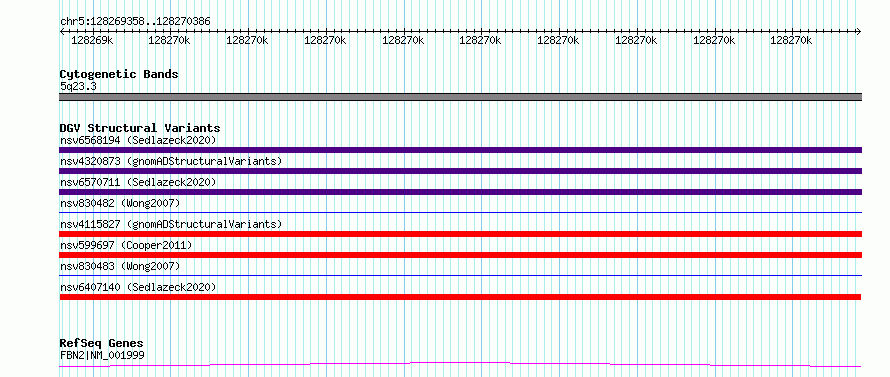Open variant nsv4115827 (gnomADStructuralVariants) label
The height and width of the screenshot is (377, 890).
pos(171,224)
